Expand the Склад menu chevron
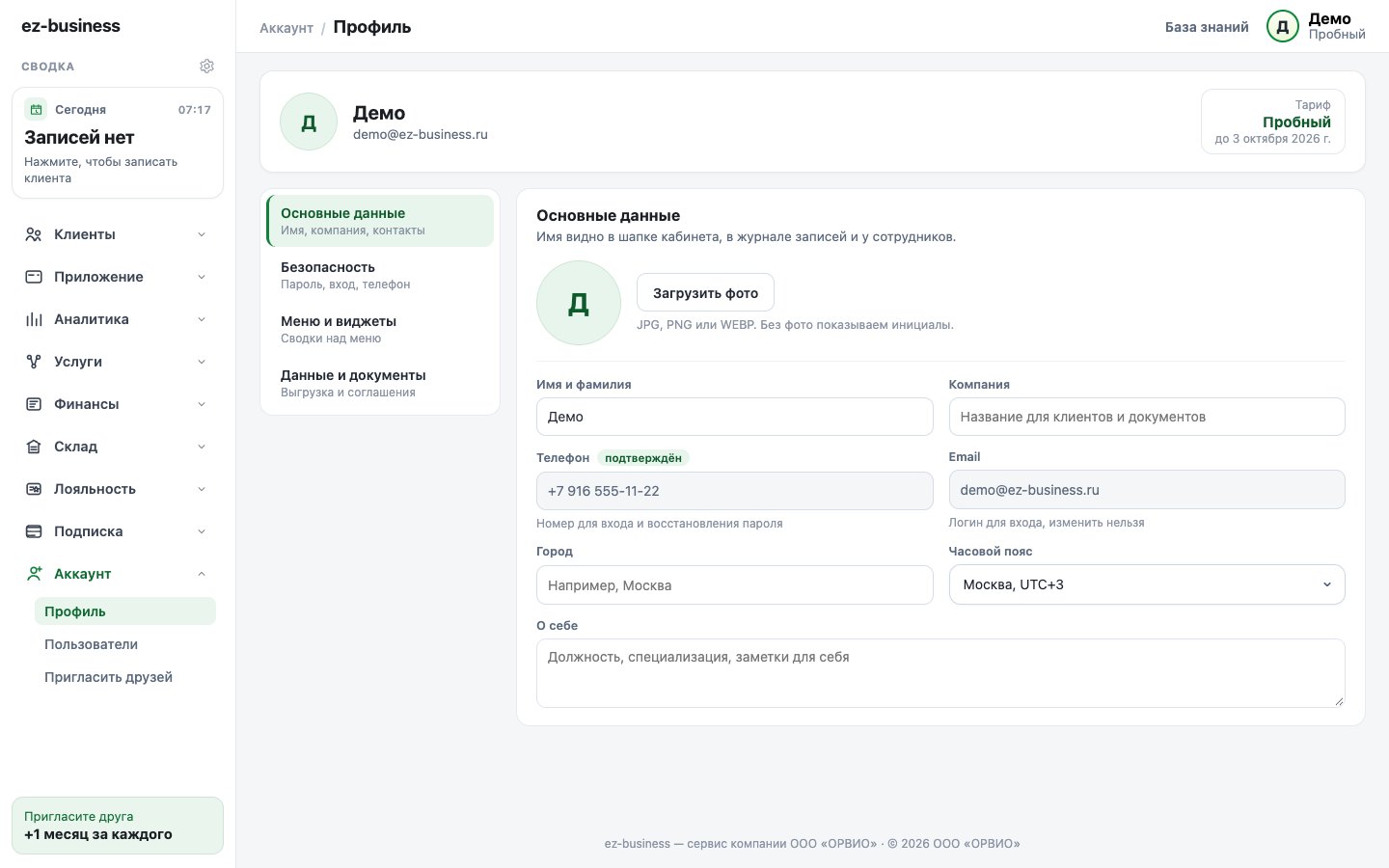Viewport: 1389px width, 868px height. (202, 447)
